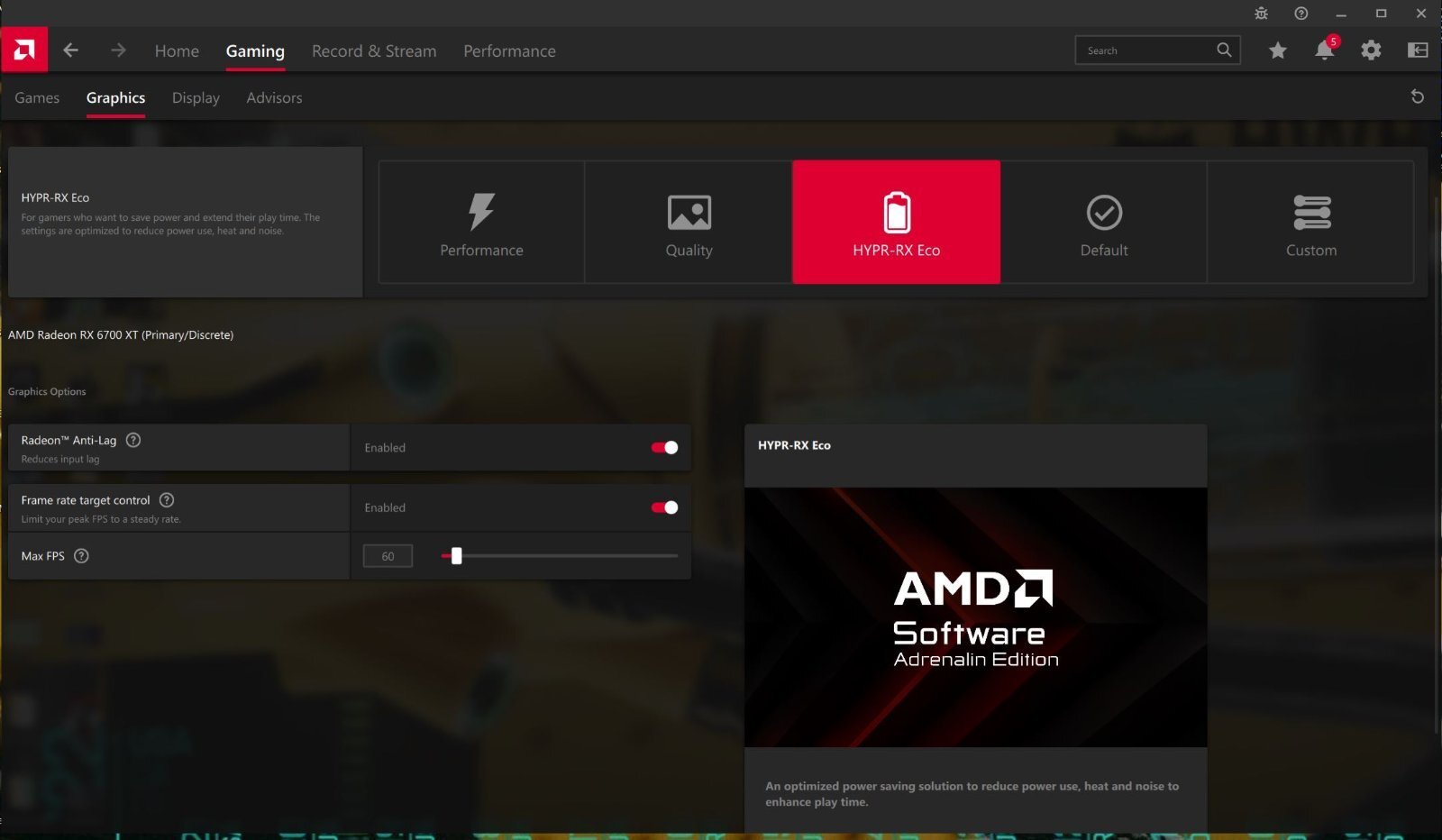Open the help question mark icon

click(1301, 14)
